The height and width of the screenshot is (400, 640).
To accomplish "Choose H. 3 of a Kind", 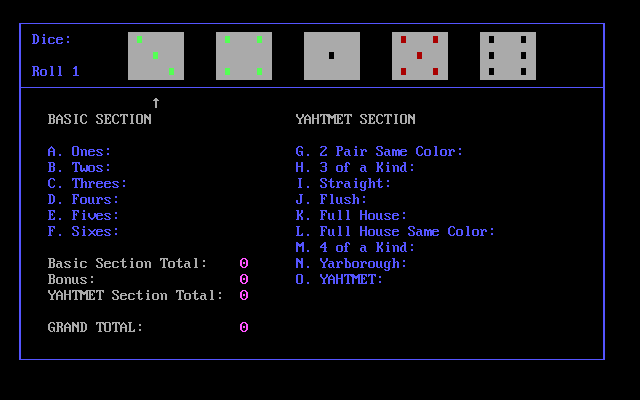I will click(x=355, y=168).
